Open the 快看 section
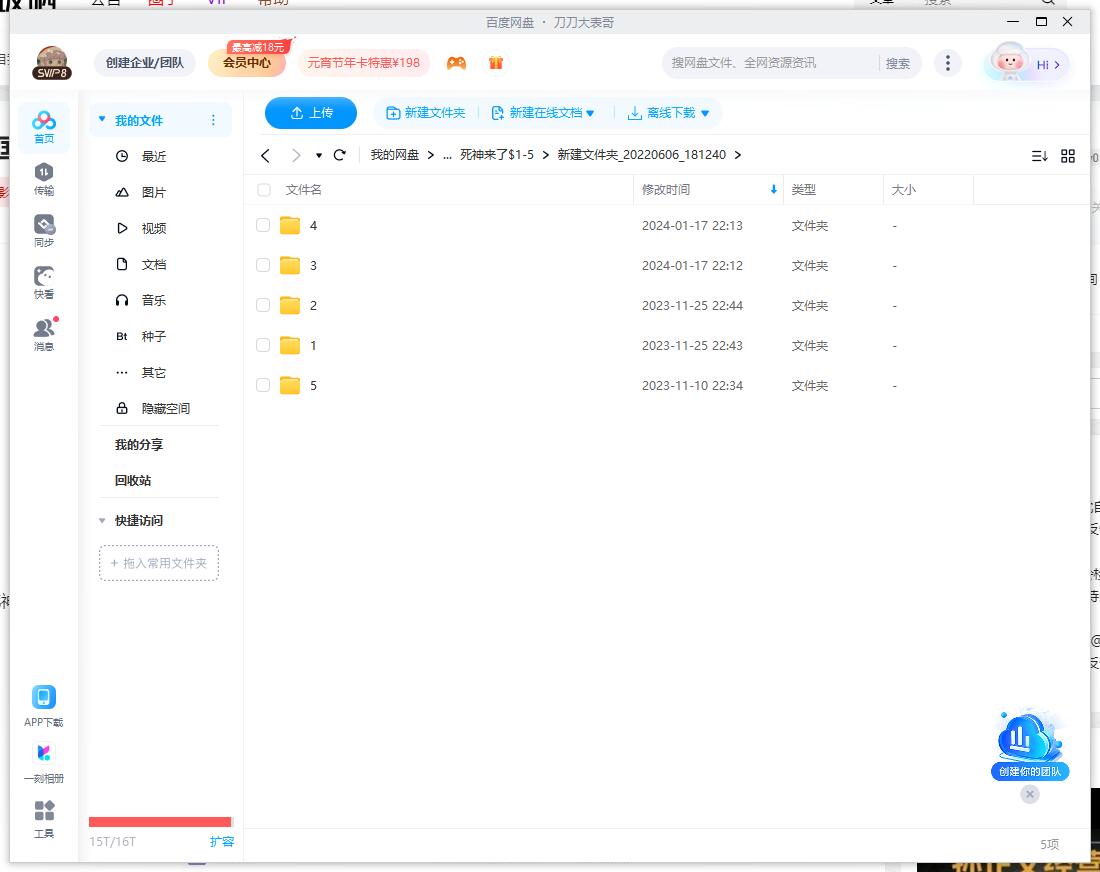1100x872 pixels. point(43,283)
